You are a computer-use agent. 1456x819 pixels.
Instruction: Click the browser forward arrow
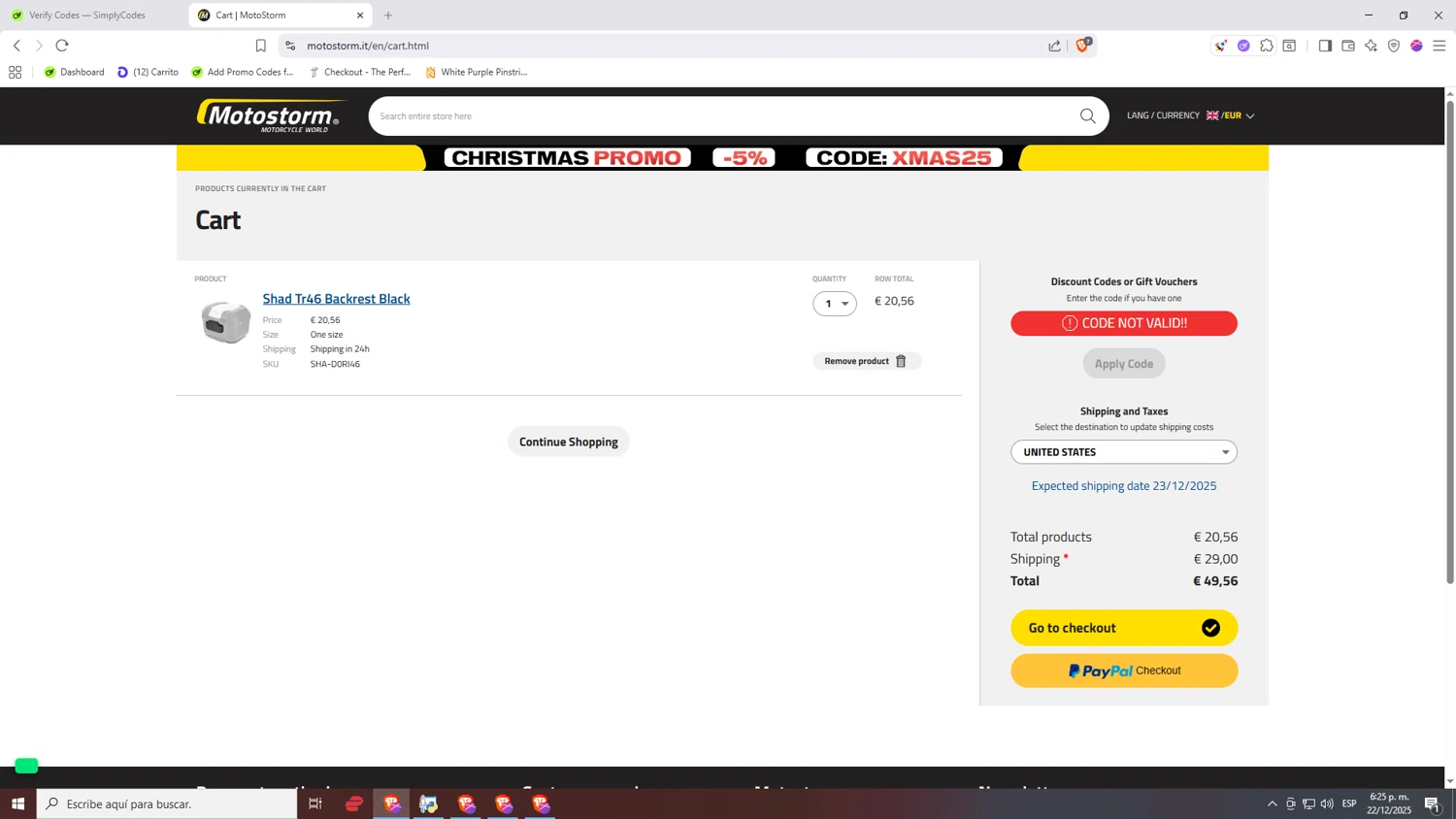tap(39, 46)
